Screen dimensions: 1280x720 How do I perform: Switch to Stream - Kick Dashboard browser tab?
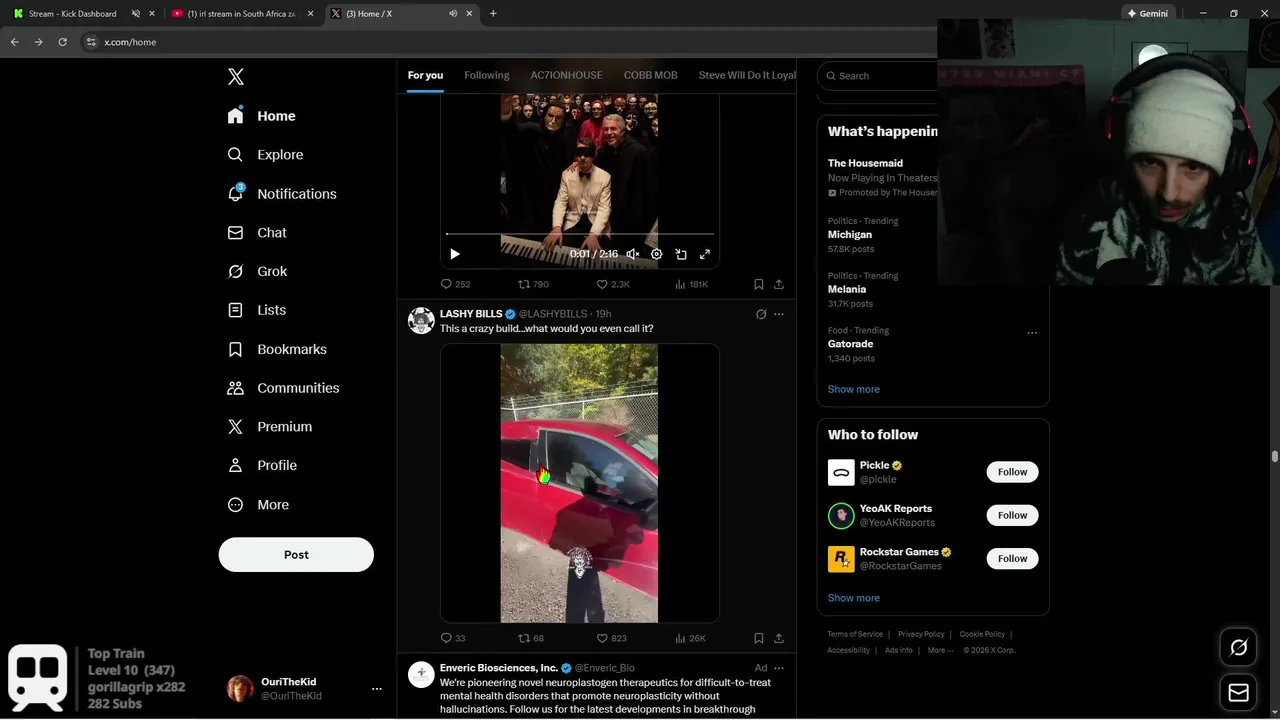(x=71, y=14)
